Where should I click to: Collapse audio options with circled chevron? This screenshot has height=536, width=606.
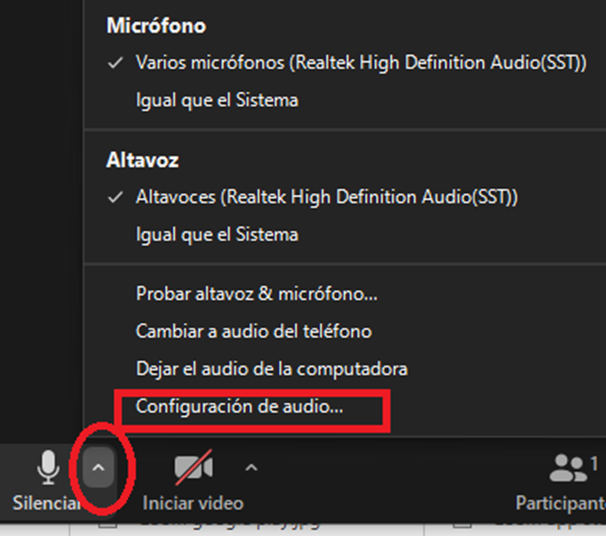99,468
